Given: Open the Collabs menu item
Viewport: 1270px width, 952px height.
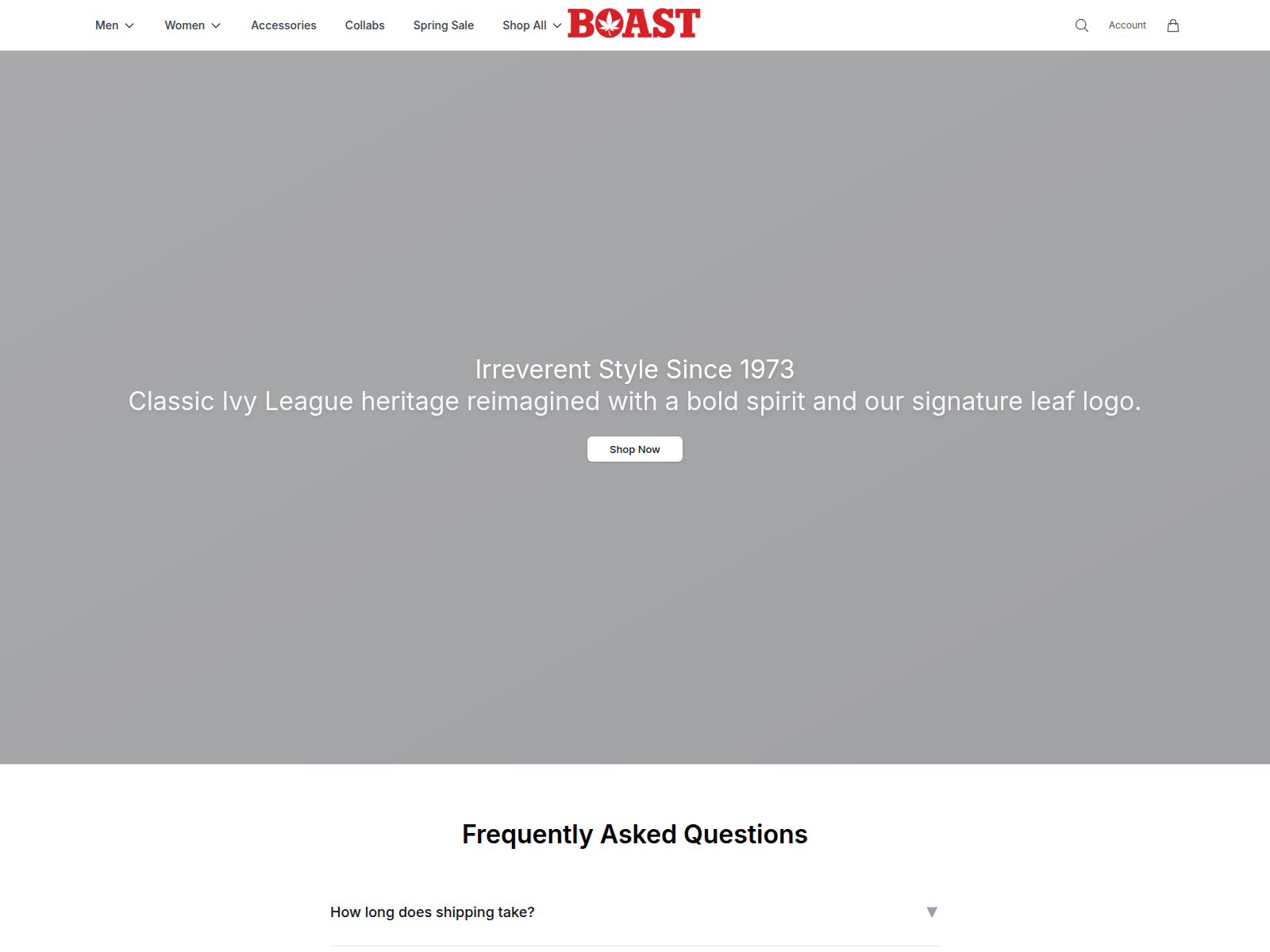Looking at the screenshot, I should [364, 25].
